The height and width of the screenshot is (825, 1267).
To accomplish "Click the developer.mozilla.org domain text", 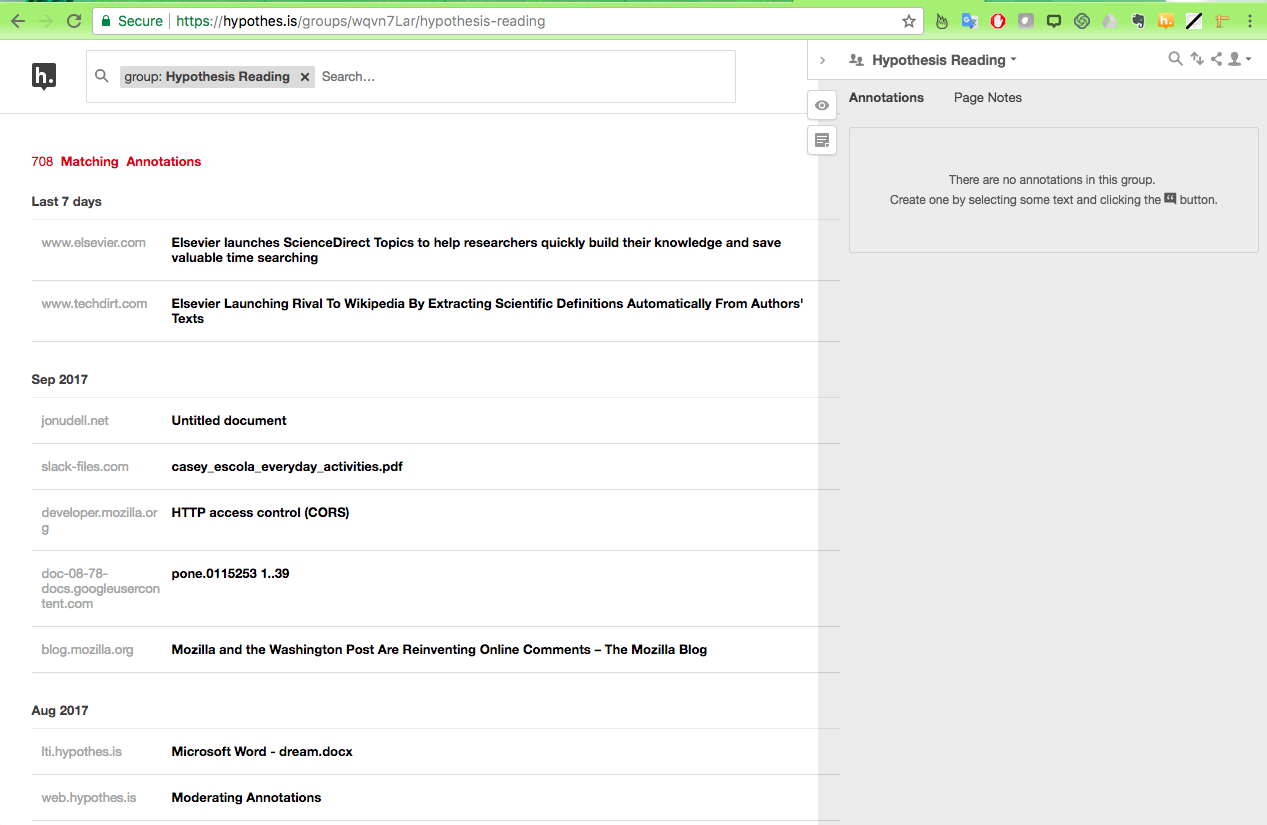I will [99, 520].
